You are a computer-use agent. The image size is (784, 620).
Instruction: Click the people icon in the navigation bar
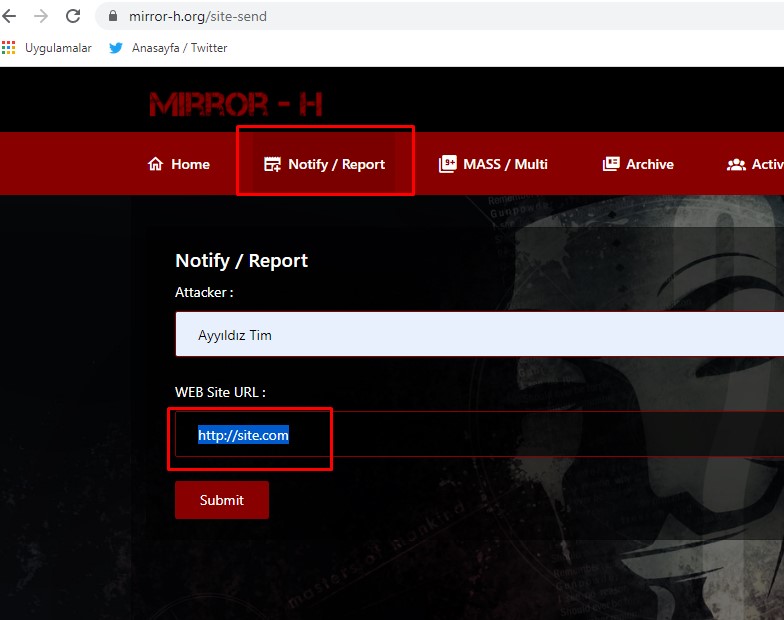[x=736, y=164]
